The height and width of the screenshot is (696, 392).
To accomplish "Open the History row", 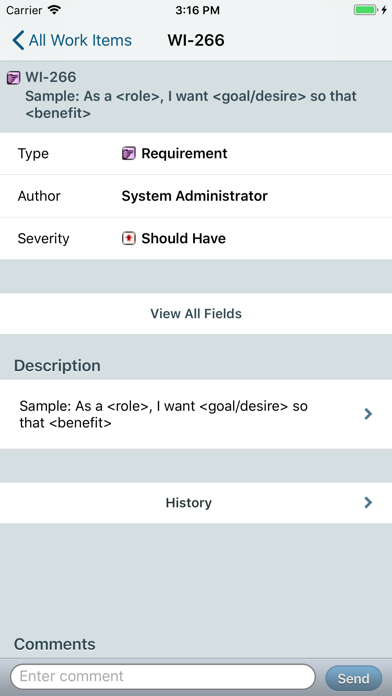I will (x=196, y=502).
